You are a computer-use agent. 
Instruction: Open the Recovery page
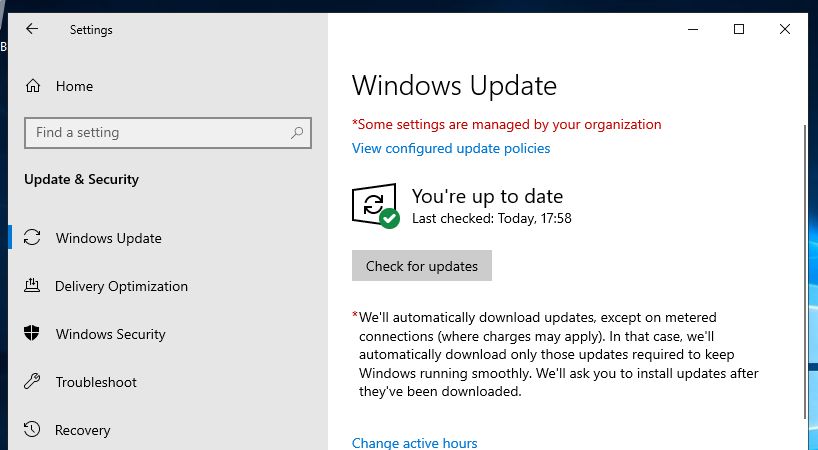[82, 430]
